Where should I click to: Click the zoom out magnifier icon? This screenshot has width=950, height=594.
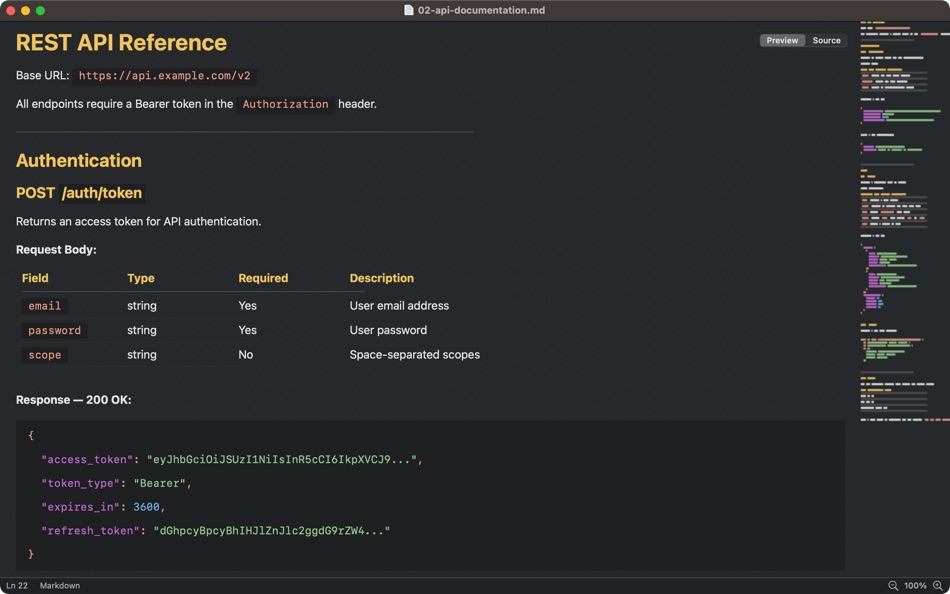point(893,586)
